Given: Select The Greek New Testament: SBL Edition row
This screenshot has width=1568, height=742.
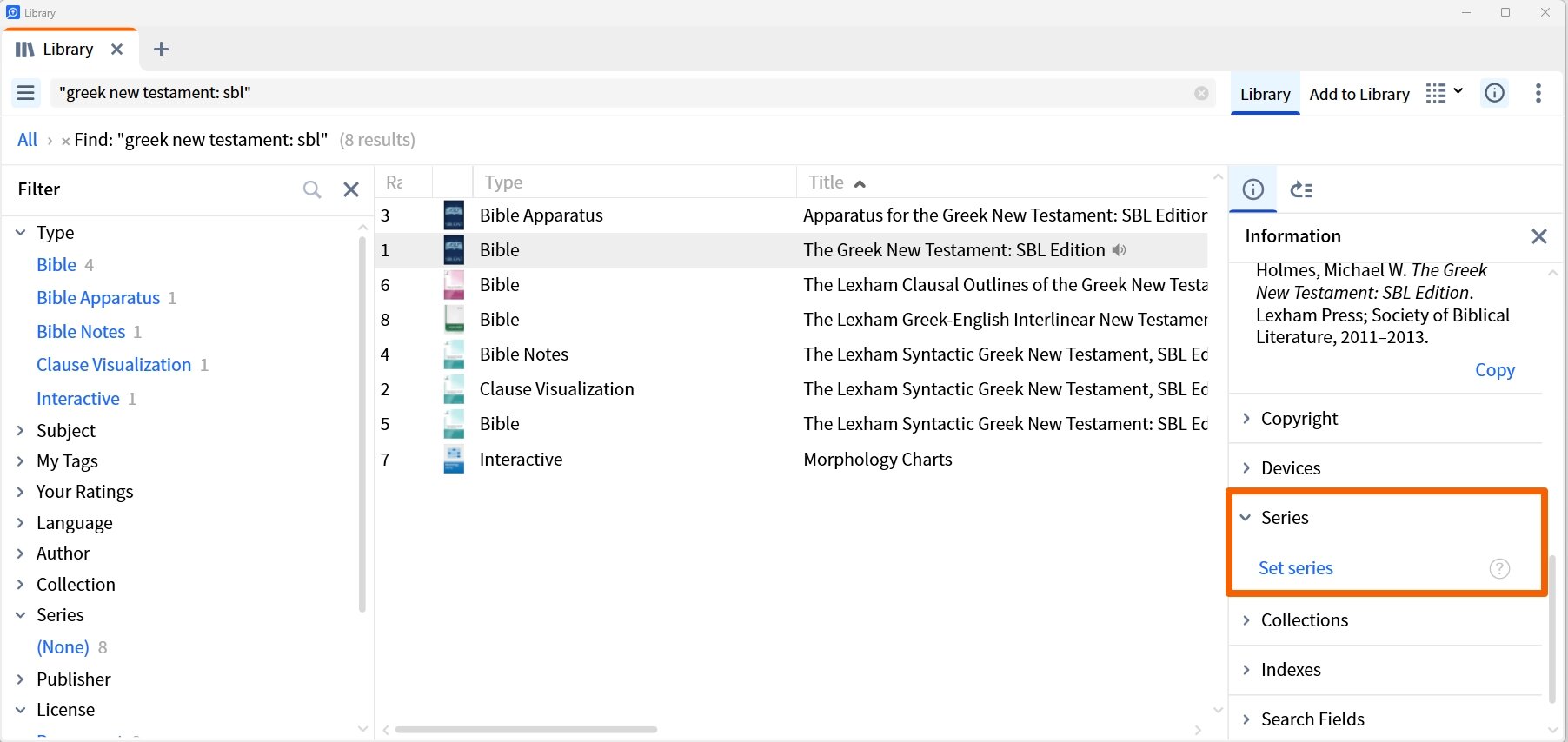Looking at the screenshot, I should coord(792,250).
